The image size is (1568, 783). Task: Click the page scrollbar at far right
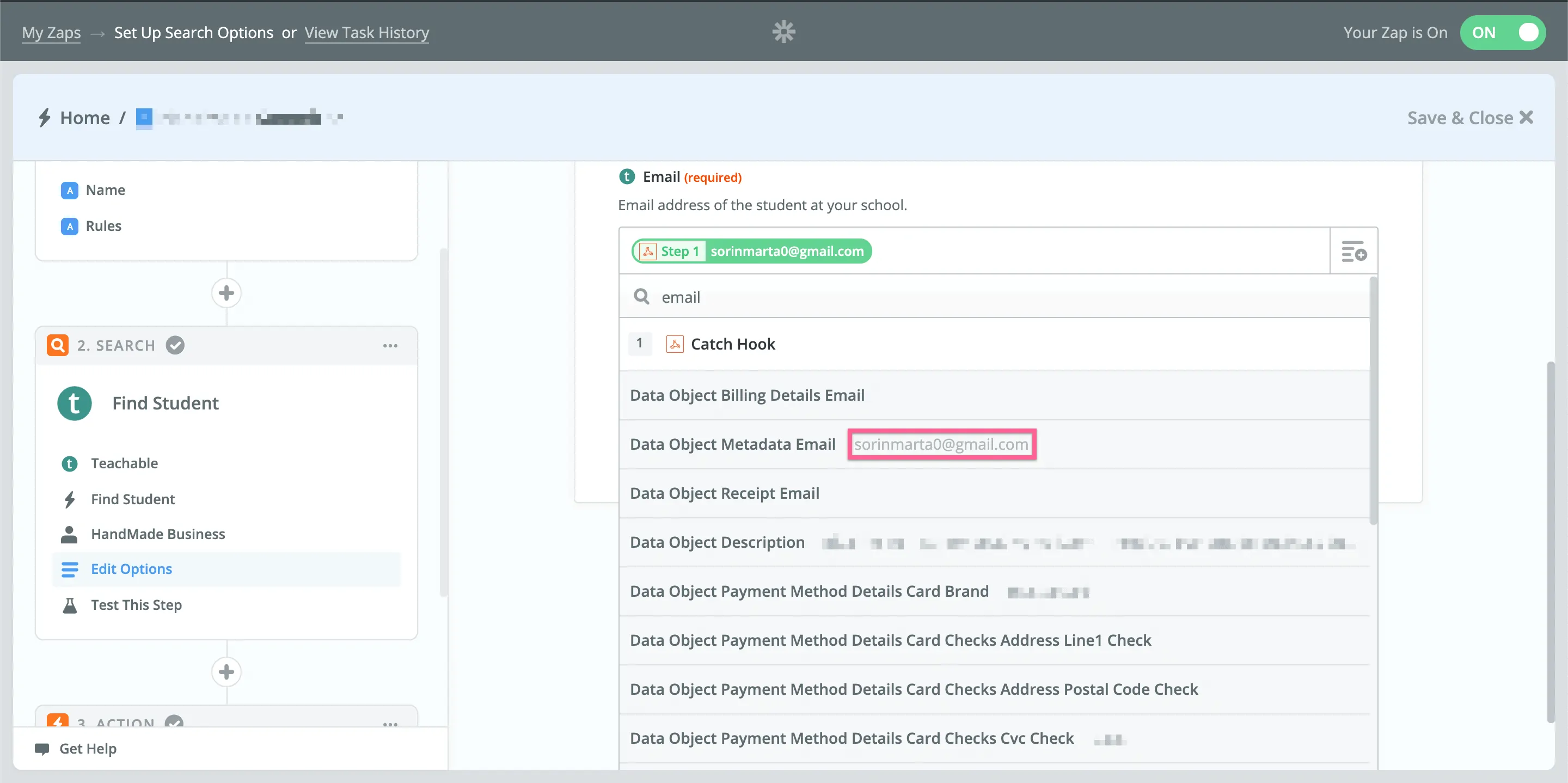[1551, 542]
